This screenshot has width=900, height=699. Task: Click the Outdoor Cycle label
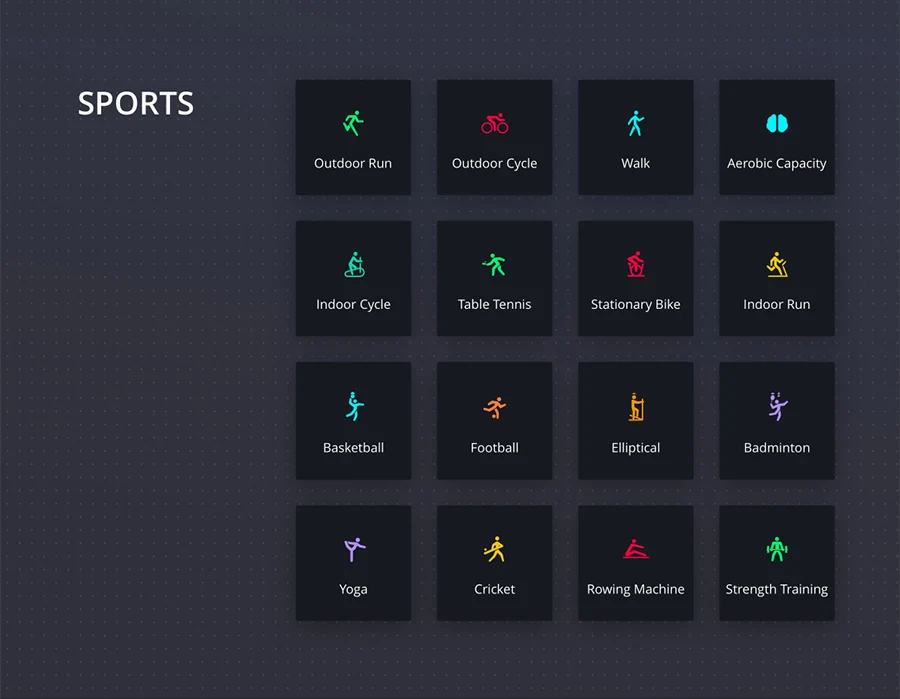[494, 164]
